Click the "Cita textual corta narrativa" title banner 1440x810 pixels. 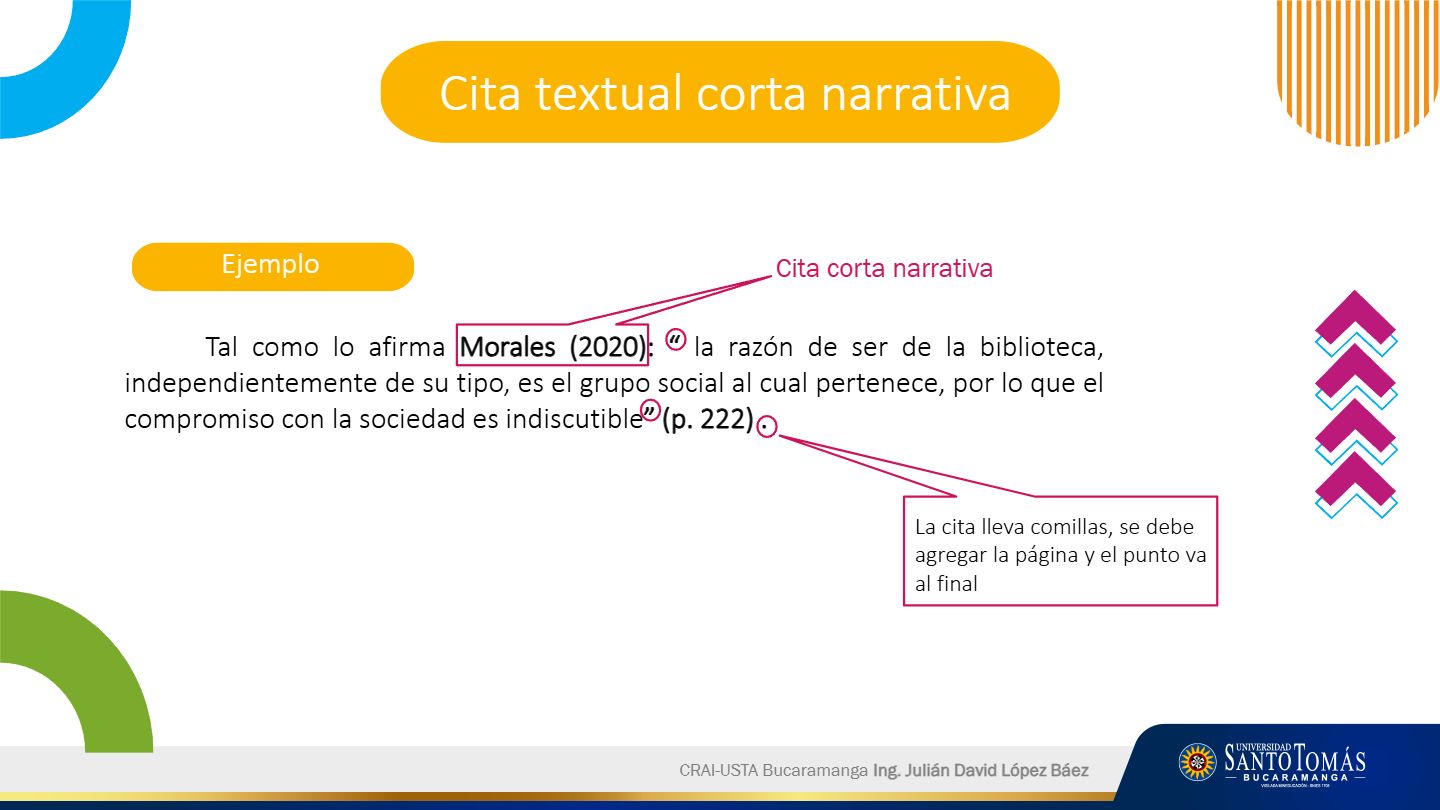tap(720, 92)
